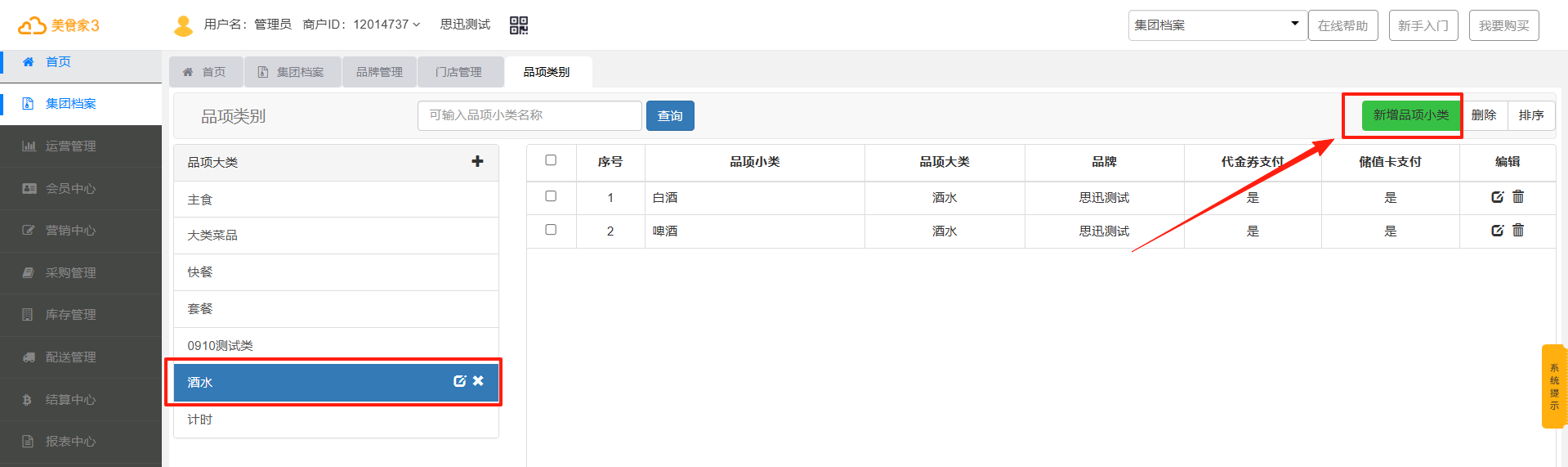
Task: Check the checkbox for 白酒 row
Action: pyautogui.click(x=551, y=196)
